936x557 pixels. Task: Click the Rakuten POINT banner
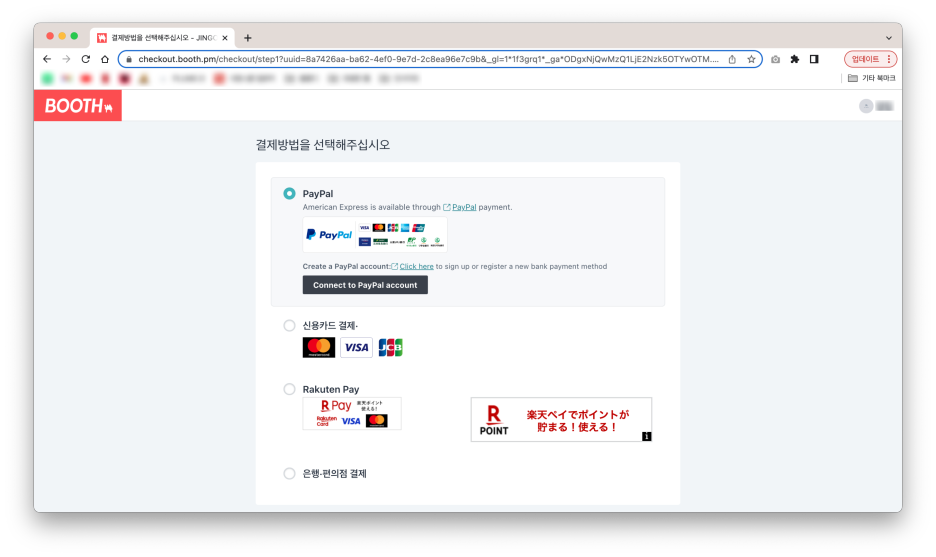[561, 420]
